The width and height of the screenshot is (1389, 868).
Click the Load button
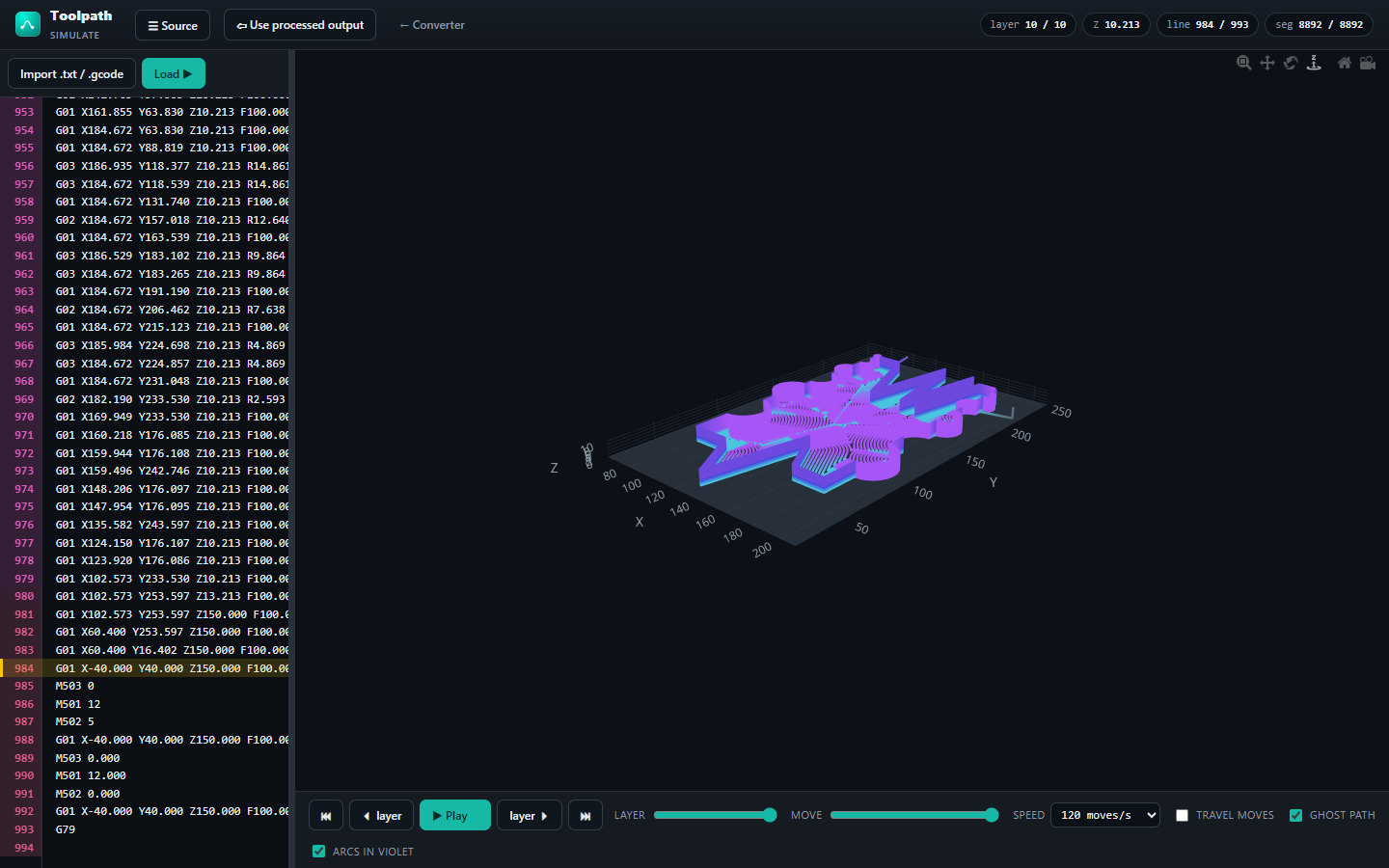click(174, 73)
